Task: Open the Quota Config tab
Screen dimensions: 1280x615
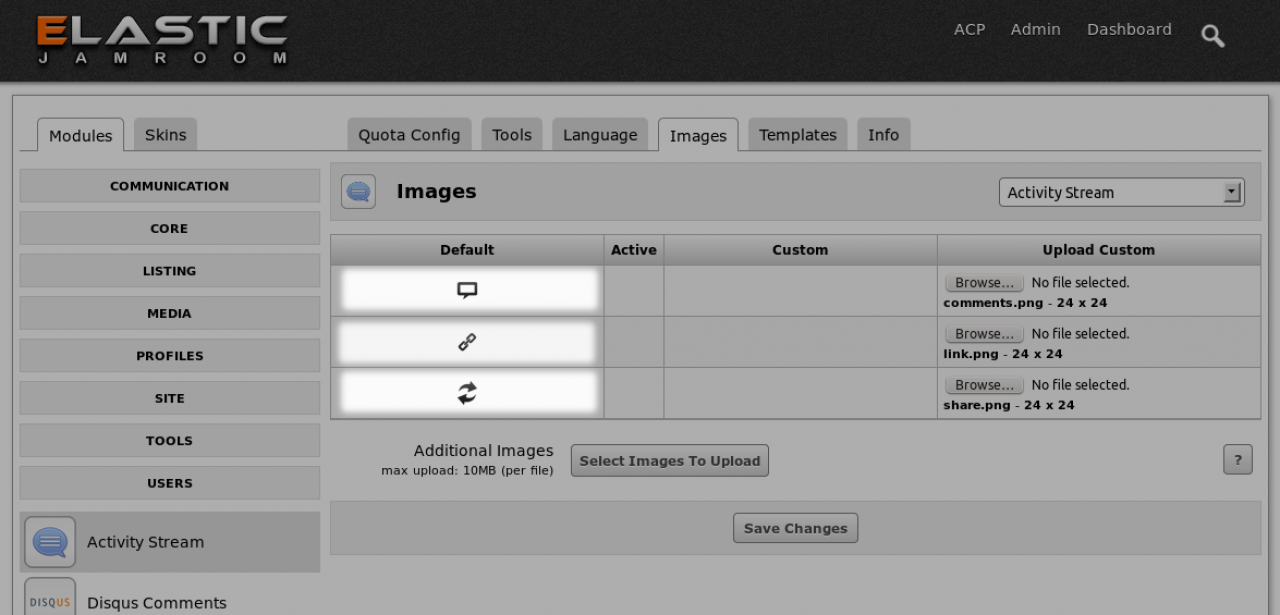Action: click(x=409, y=135)
